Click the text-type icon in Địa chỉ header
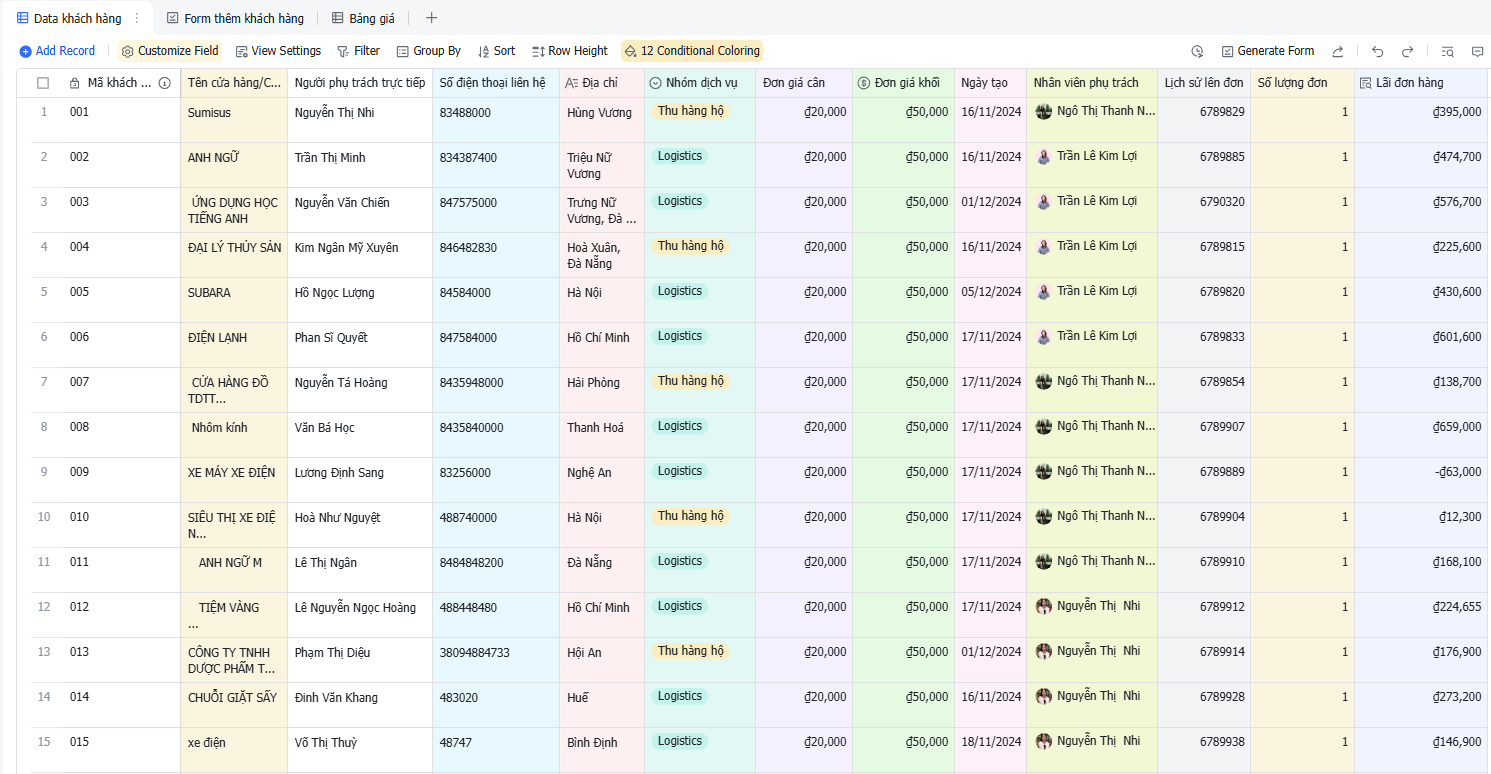 click(572, 83)
